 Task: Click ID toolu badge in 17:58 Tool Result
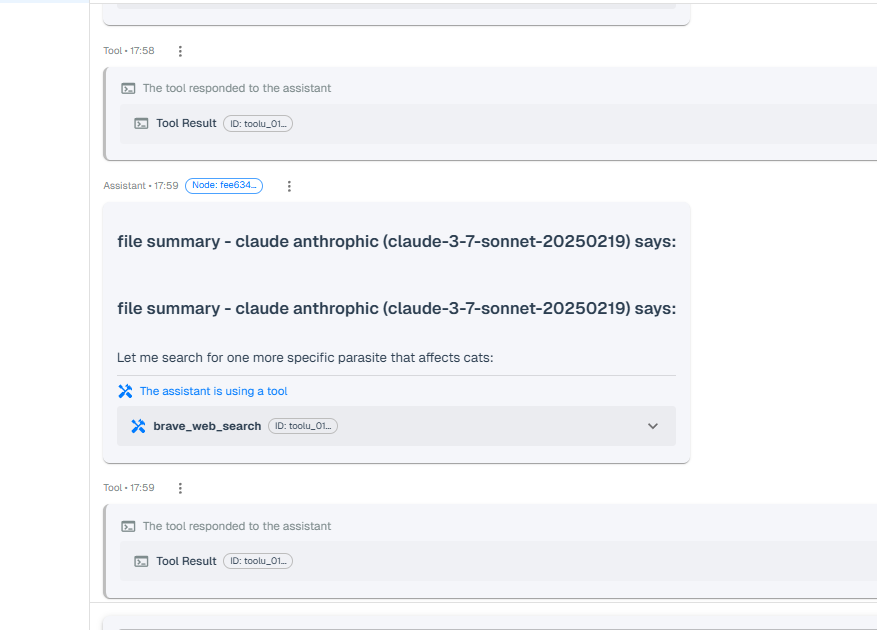point(258,124)
